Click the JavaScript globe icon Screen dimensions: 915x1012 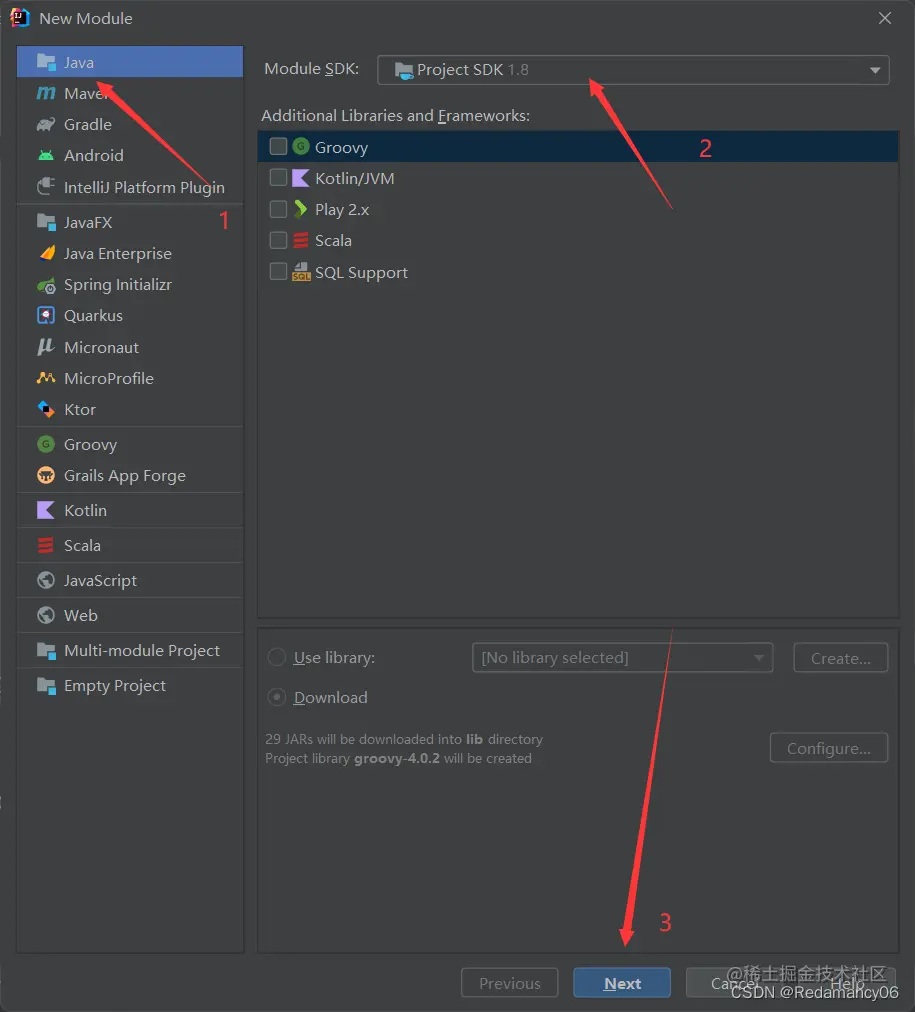pyautogui.click(x=46, y=580)
